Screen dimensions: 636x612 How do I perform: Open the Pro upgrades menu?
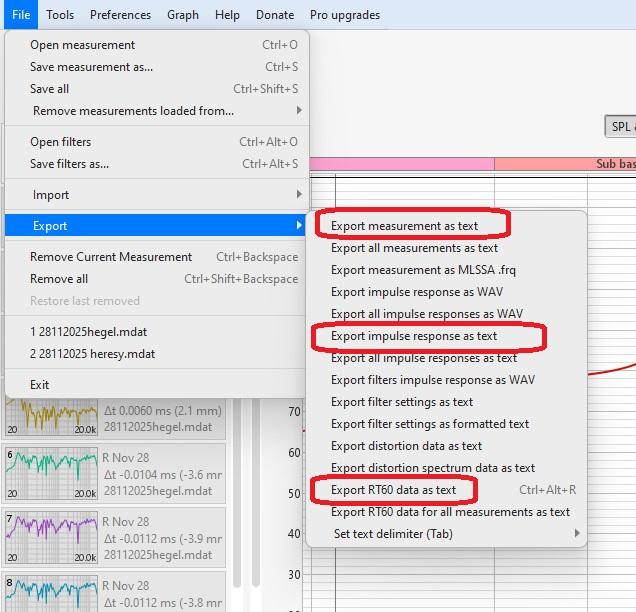345,15
